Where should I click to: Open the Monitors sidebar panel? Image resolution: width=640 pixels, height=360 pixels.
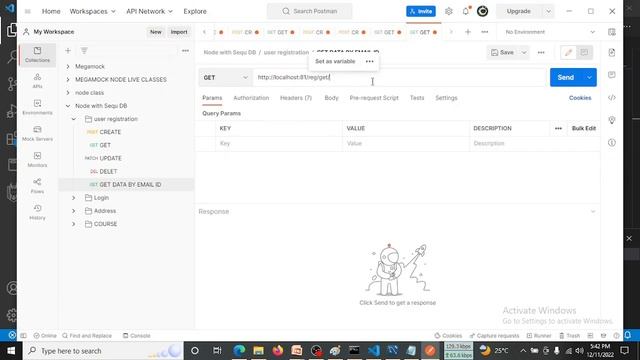[37, 159]
